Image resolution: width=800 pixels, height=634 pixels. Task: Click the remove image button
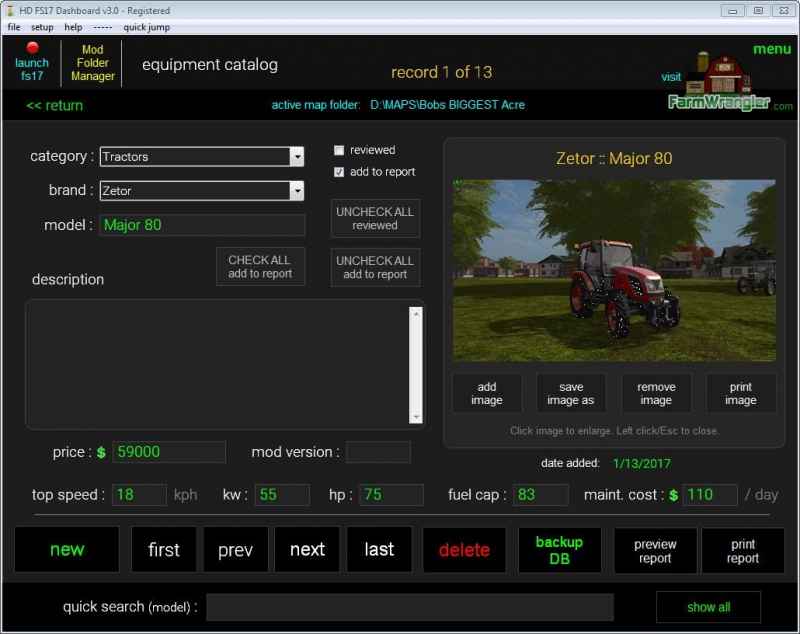click(656, 393)
